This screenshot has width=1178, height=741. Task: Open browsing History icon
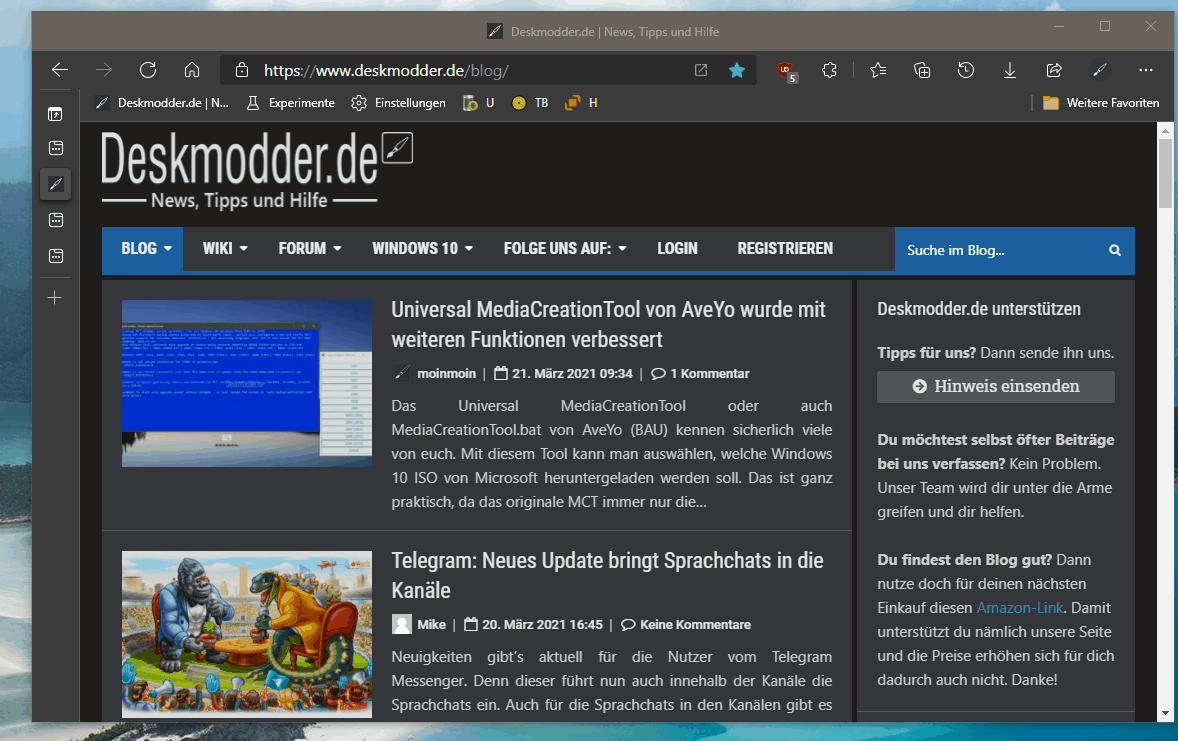point(966,70)
